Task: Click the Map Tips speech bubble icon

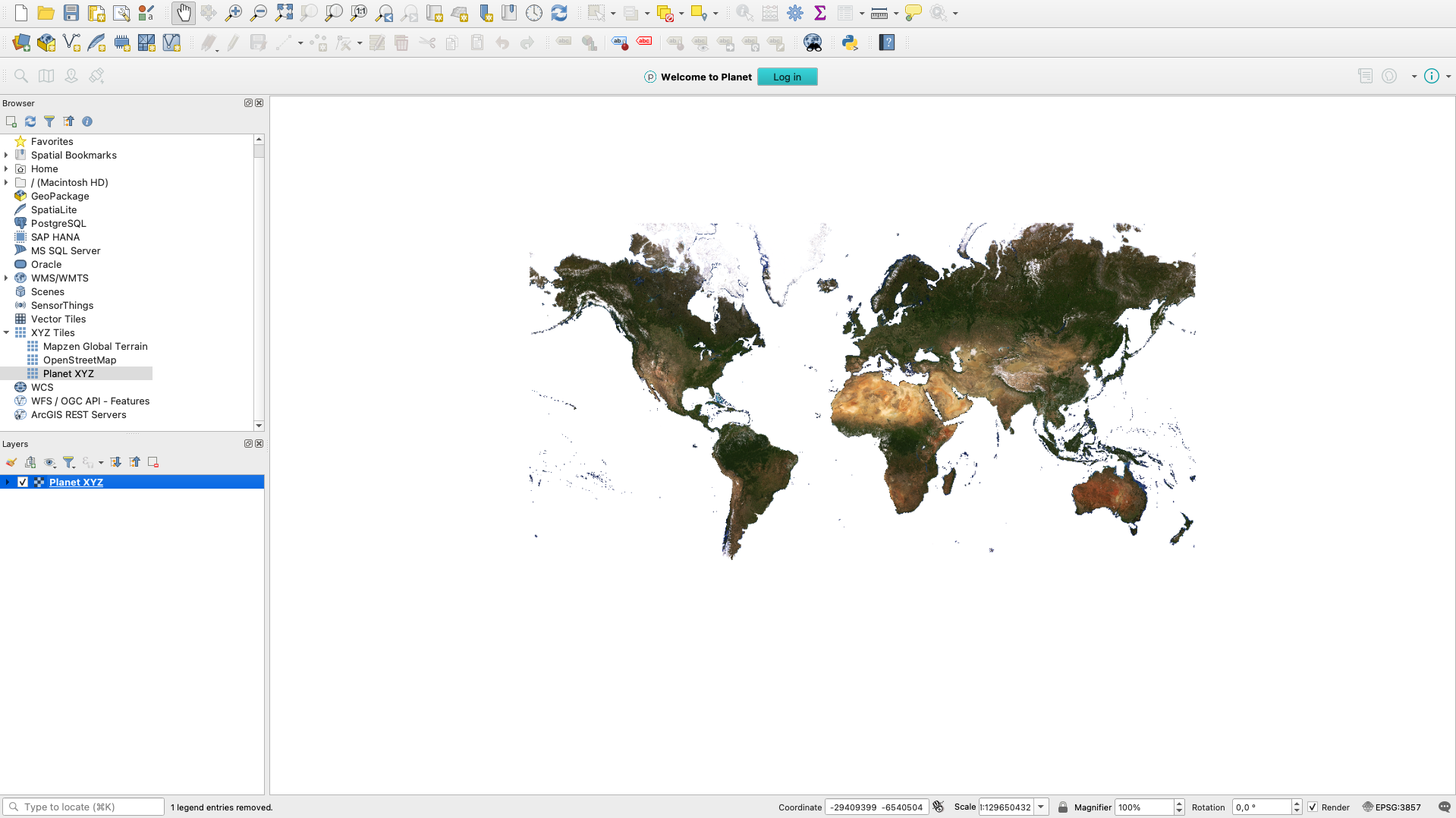Action: pos(914,13)
